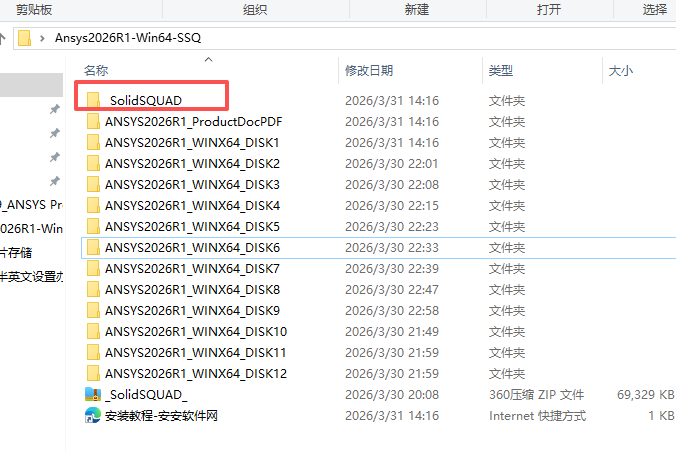Click the ANSYS2026R1_WINX64_DISK5 folder icon

[93, 226]
